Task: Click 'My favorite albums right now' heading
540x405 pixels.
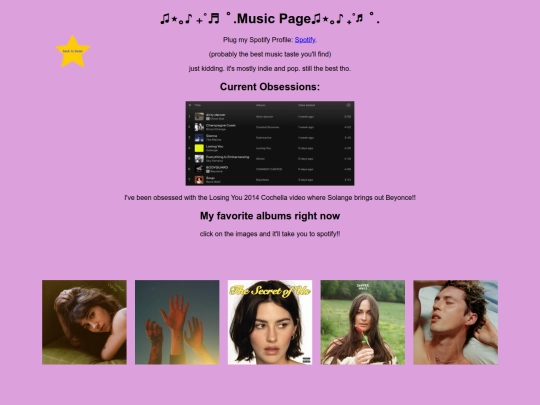Action: [x=270, y=216]
